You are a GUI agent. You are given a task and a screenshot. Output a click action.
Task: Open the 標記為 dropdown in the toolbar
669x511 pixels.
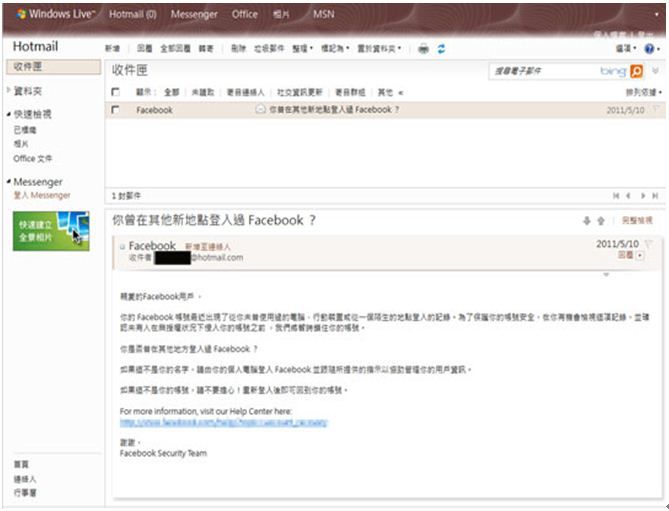coord(335,49)
